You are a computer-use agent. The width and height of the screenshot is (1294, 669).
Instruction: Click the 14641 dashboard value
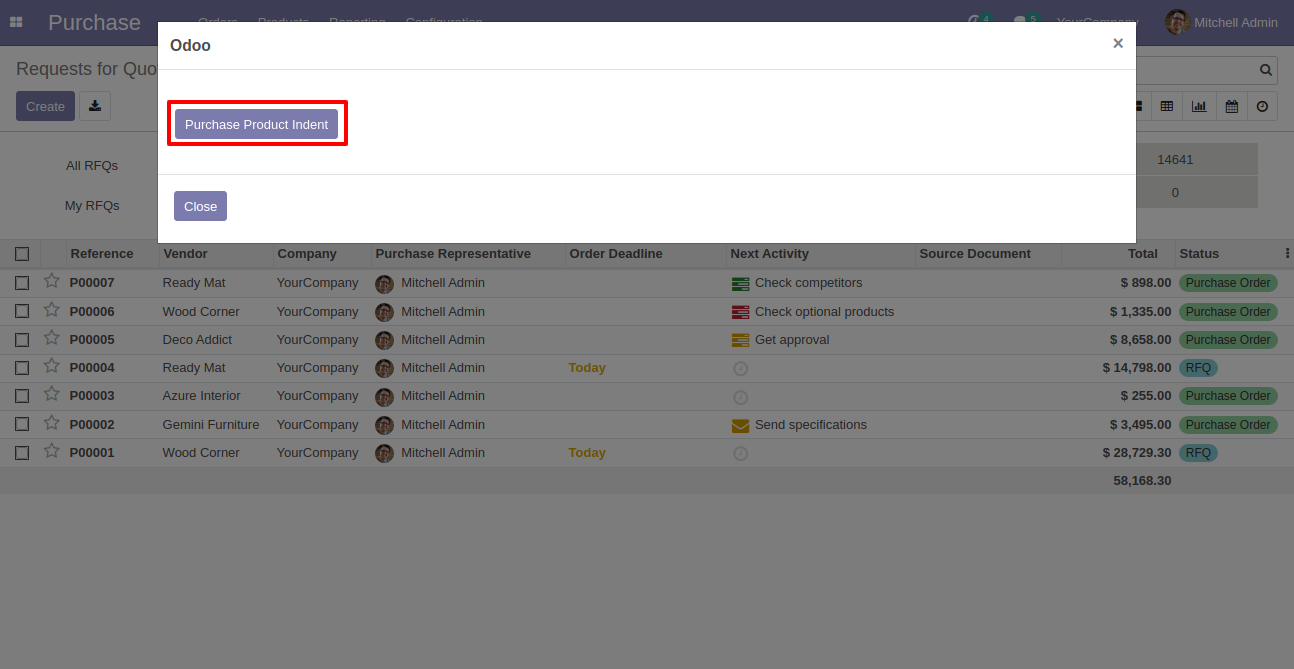click(1175, 159)
